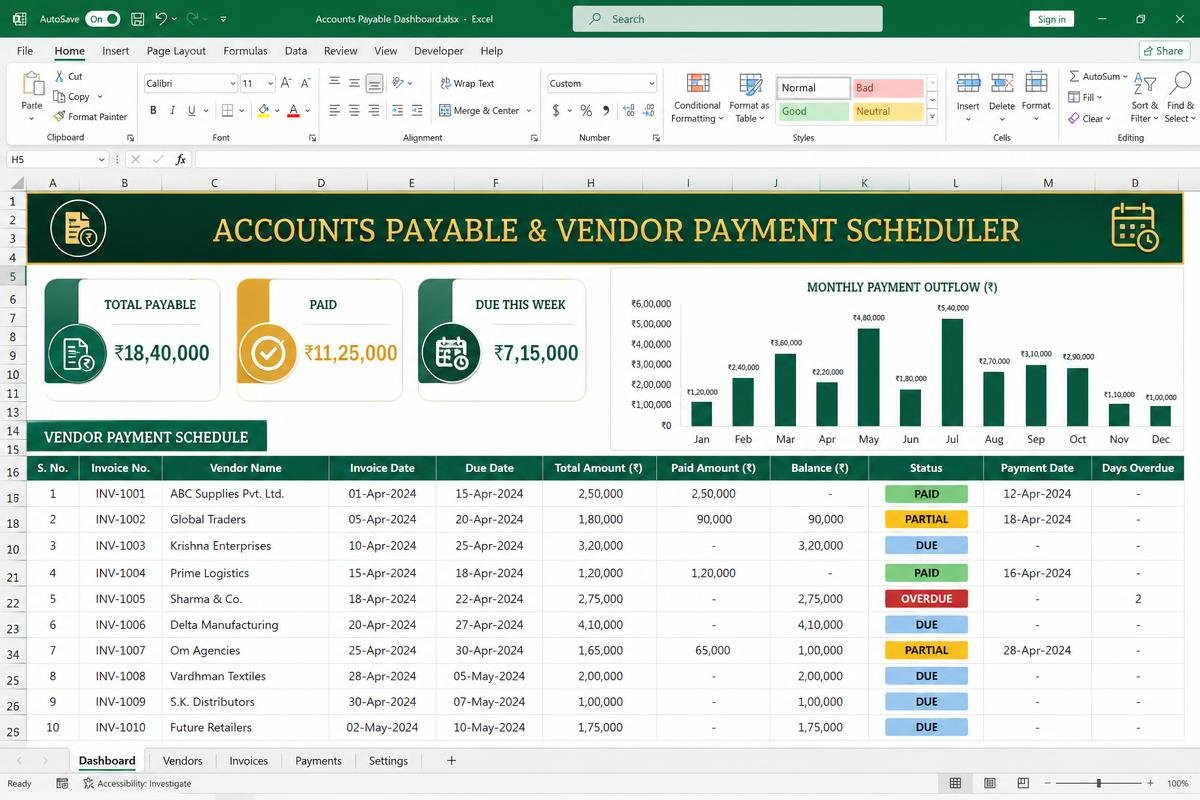Image resolution: width=1200 pixels, height=800 pixels.
Task: Click the formula bar input area
Action: click(x=695, y=159)
